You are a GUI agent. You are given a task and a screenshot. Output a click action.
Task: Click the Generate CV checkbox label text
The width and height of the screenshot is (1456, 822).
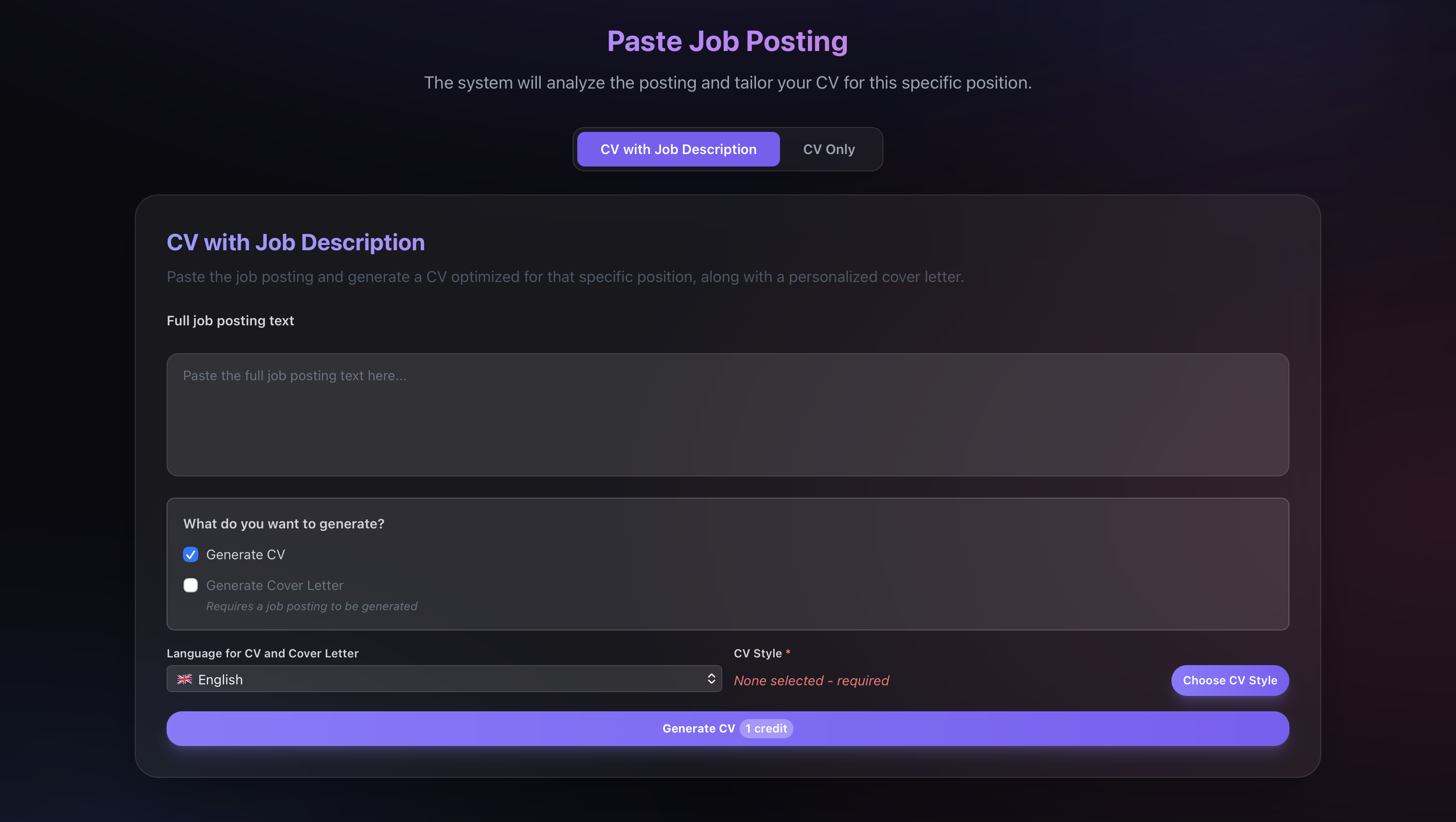(245, 554)
